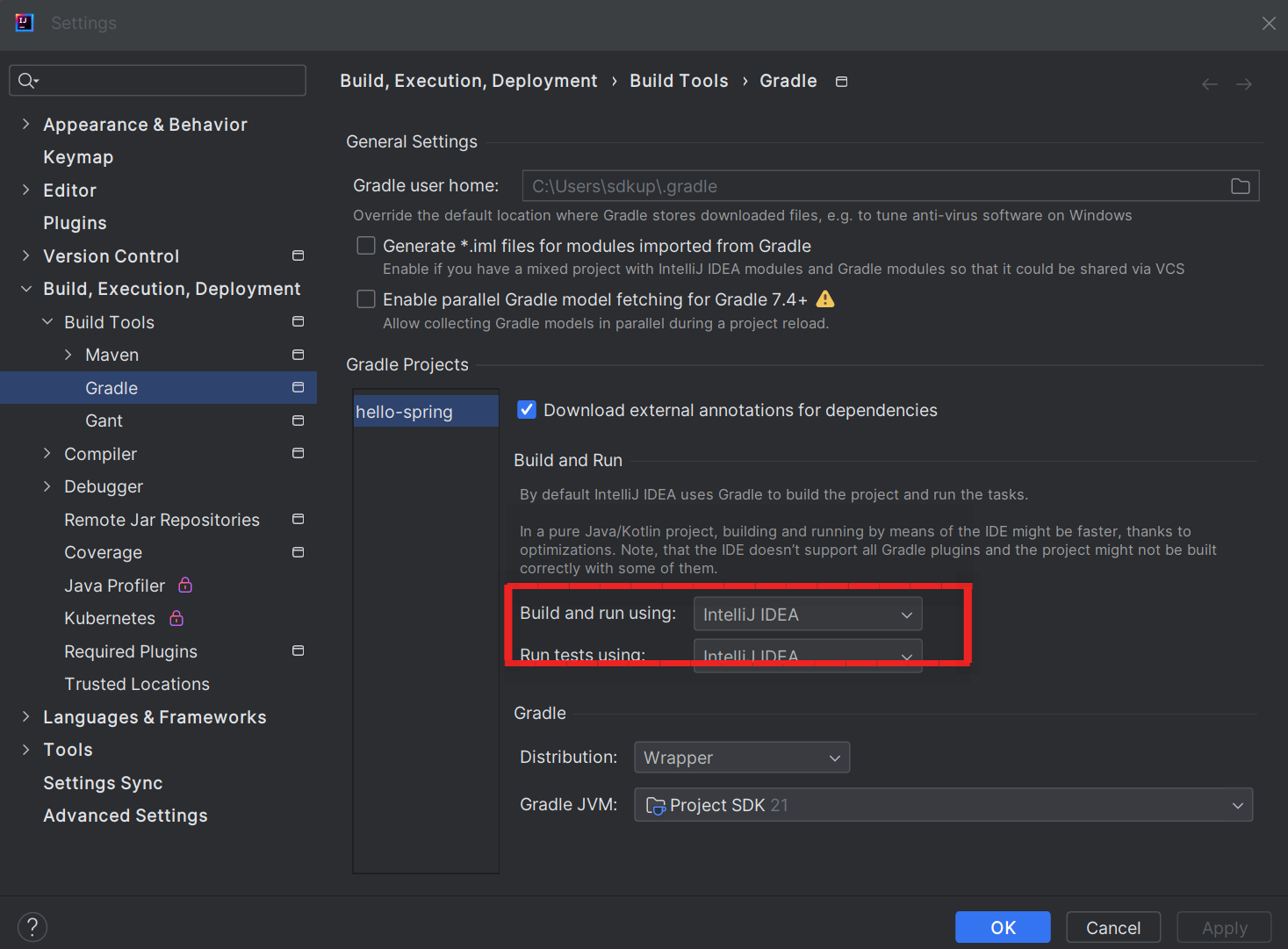Close the Settings dialog with X
Image resolution: width=1288 pixels, height=949 pixels.
pos(1269,24)
